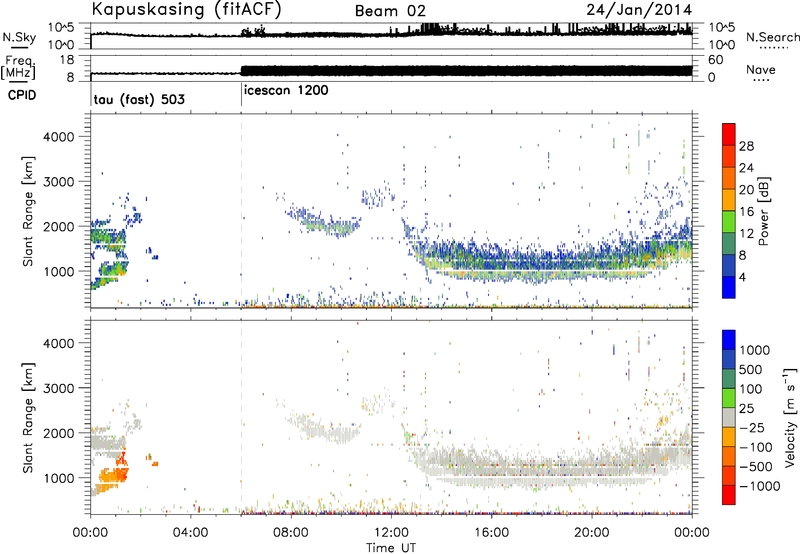Click the gray -25 to 25 velocity swatch
The width and height of the screenshot is (800, 554).
729,417
